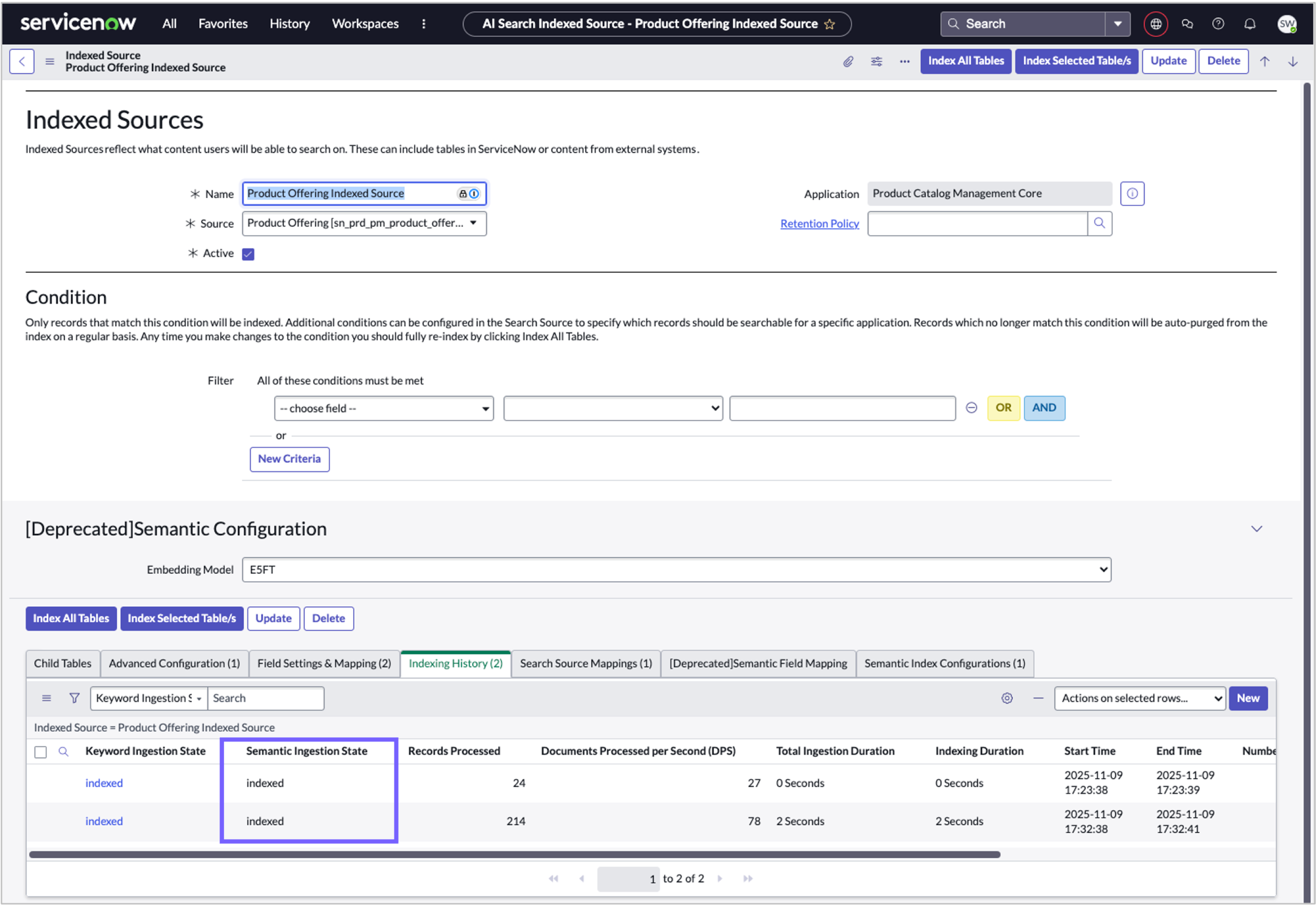Viewport: 1316px width, 906px height.
Task: Click the Delete button in header
Action: tap(1223, 61)
